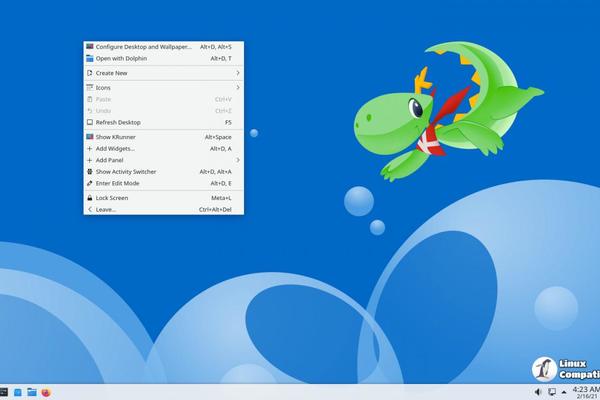Click the blue square icon beside the launcher
This screenshot has height=400, width=600.
click(18, 392)
